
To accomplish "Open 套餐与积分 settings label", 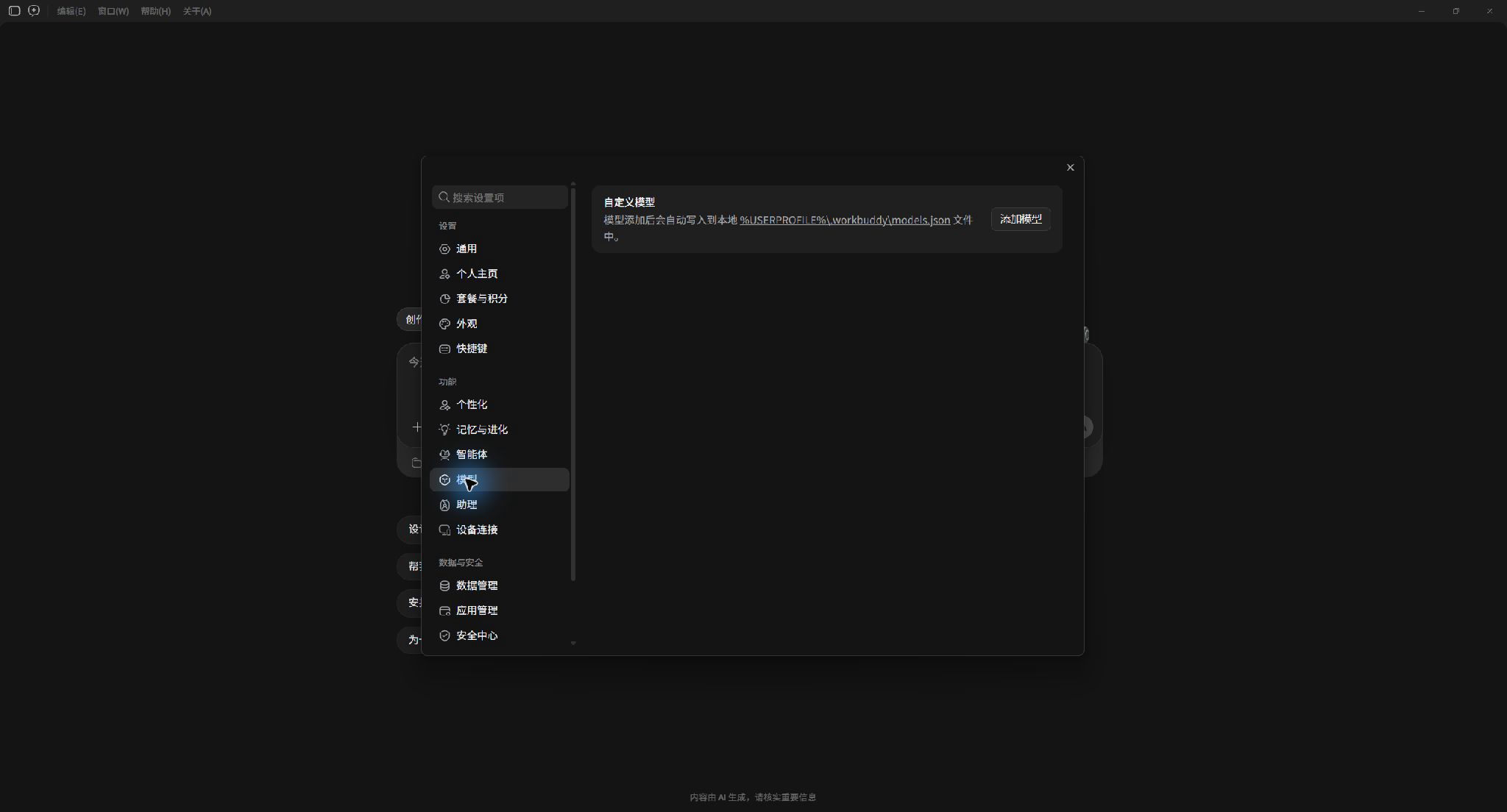I will coord(482,299).
